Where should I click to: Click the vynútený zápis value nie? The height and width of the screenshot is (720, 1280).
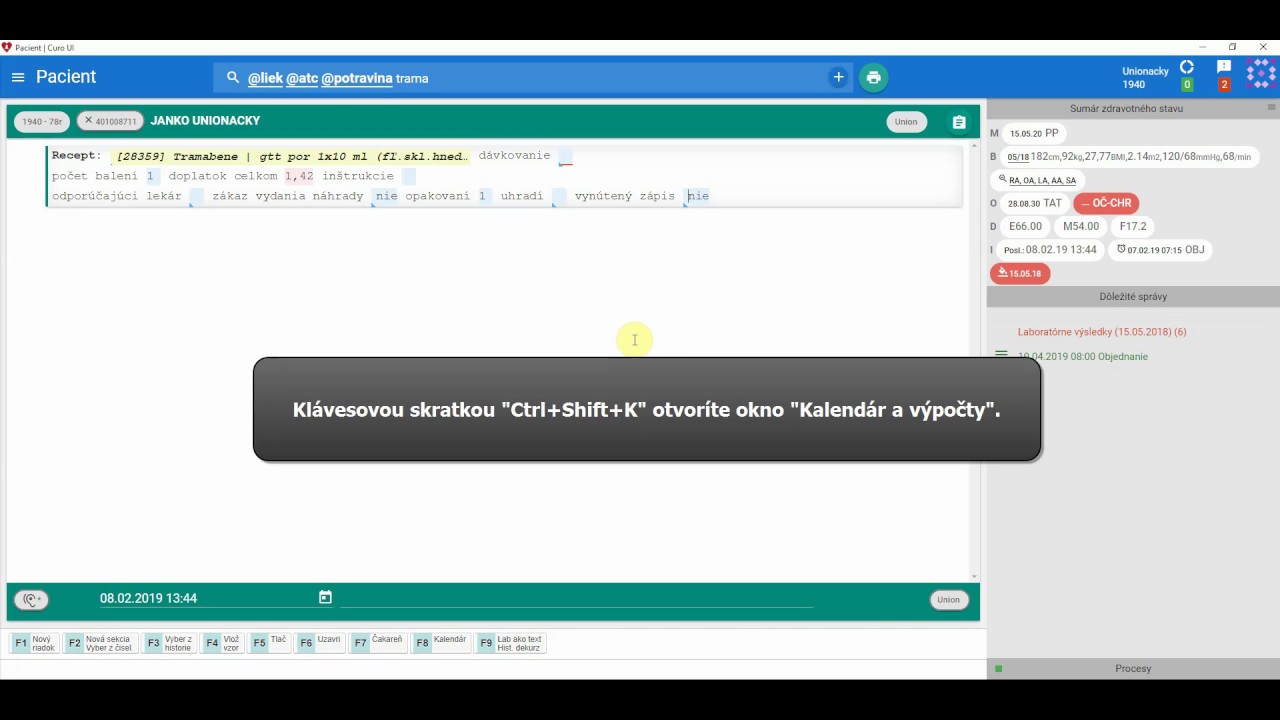[x=698, y=196]
